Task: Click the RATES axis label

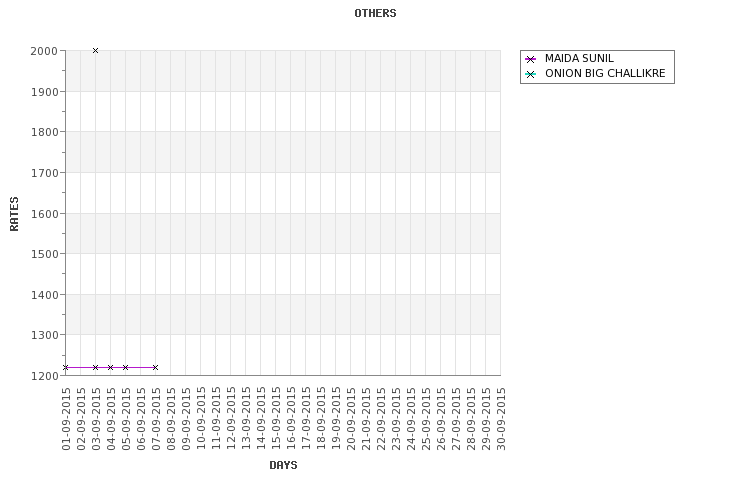Action: click(x=15, y=213)
